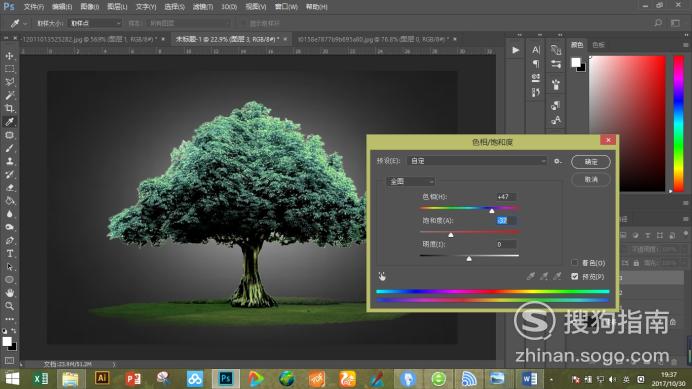Select the Magic Wand tool
Image resolution: width=692 pixels, height=389 pixels.
9,95
